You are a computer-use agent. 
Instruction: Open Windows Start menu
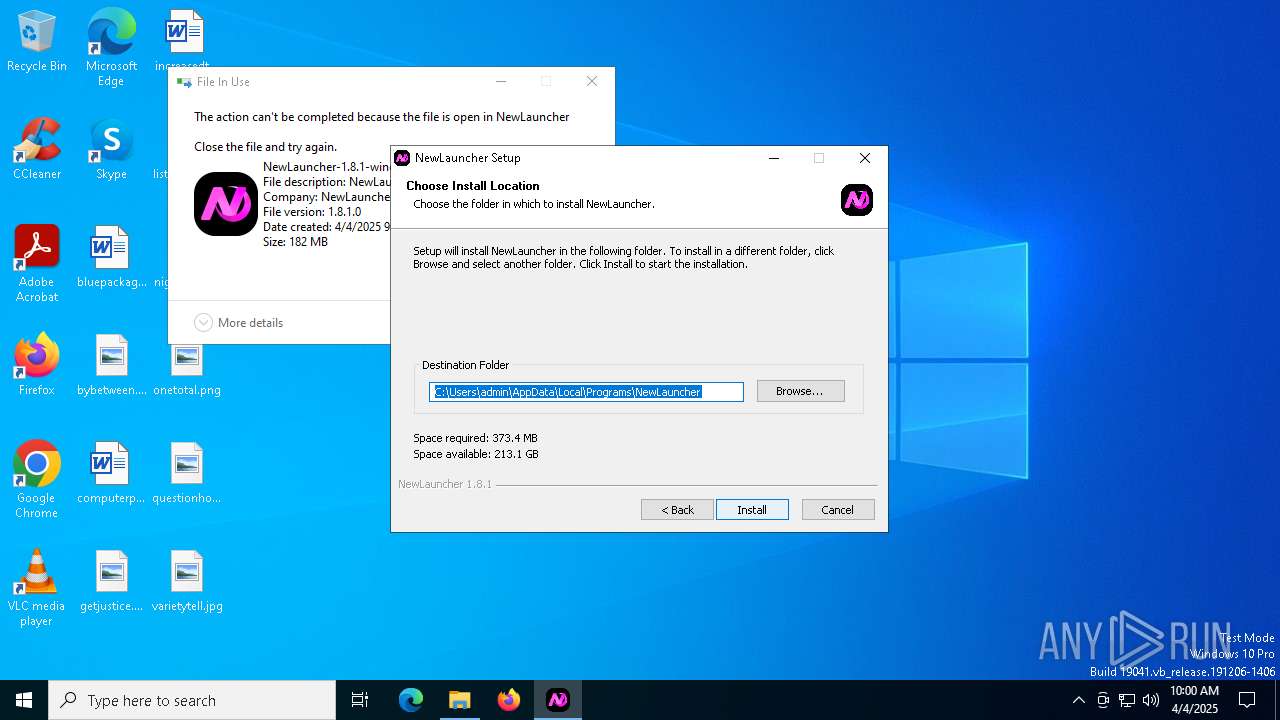point(24,700)
